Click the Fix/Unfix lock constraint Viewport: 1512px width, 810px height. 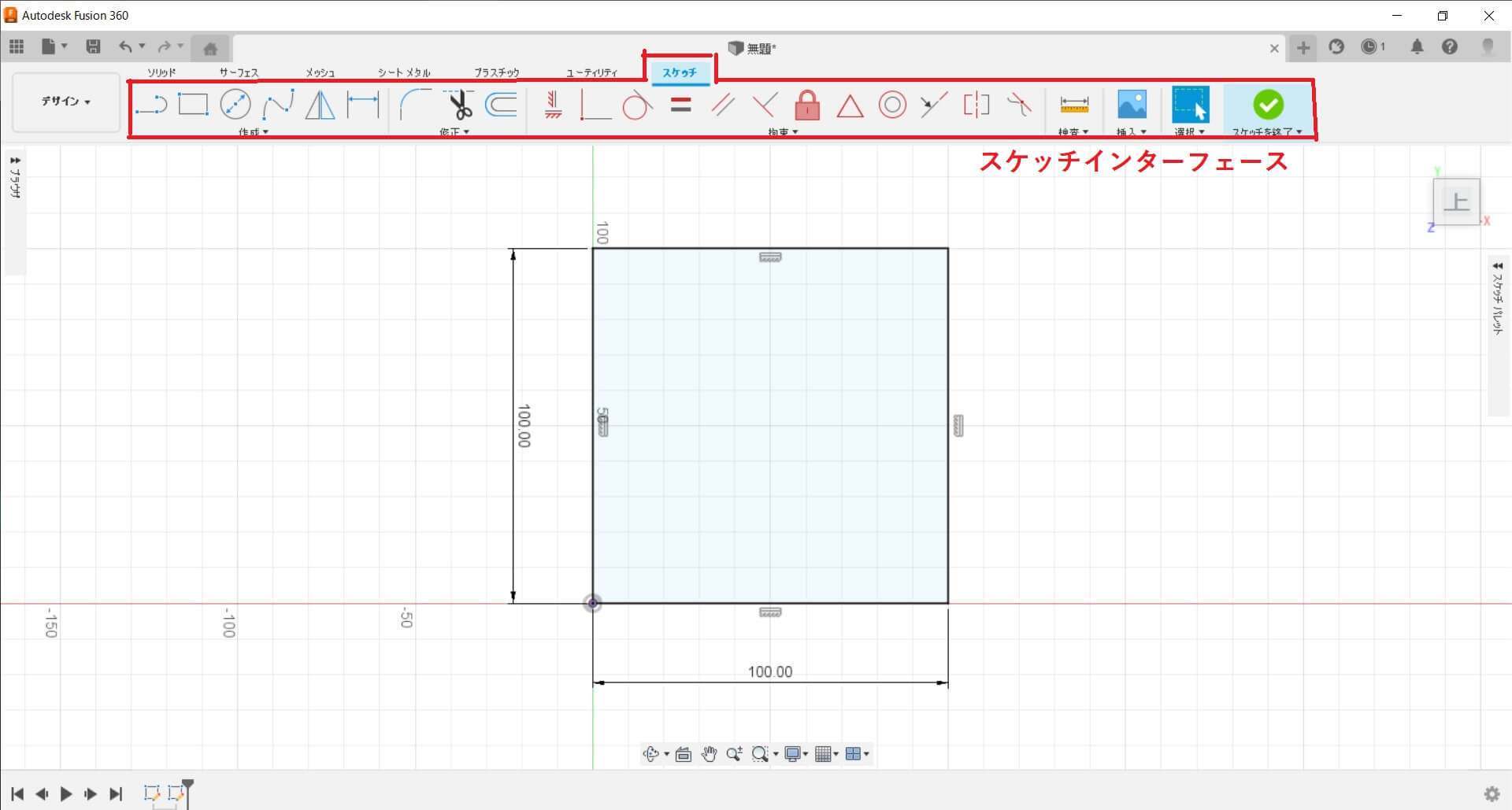807,105
